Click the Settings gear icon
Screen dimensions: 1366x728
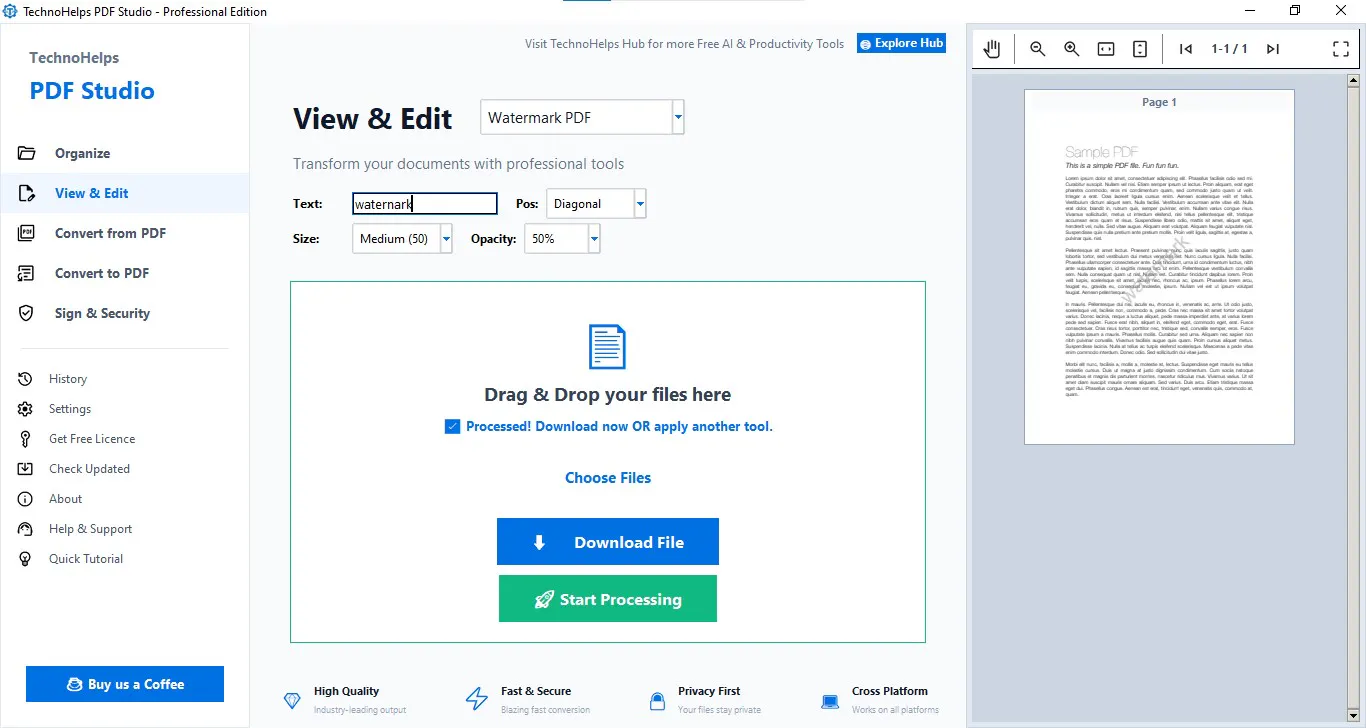26,409
